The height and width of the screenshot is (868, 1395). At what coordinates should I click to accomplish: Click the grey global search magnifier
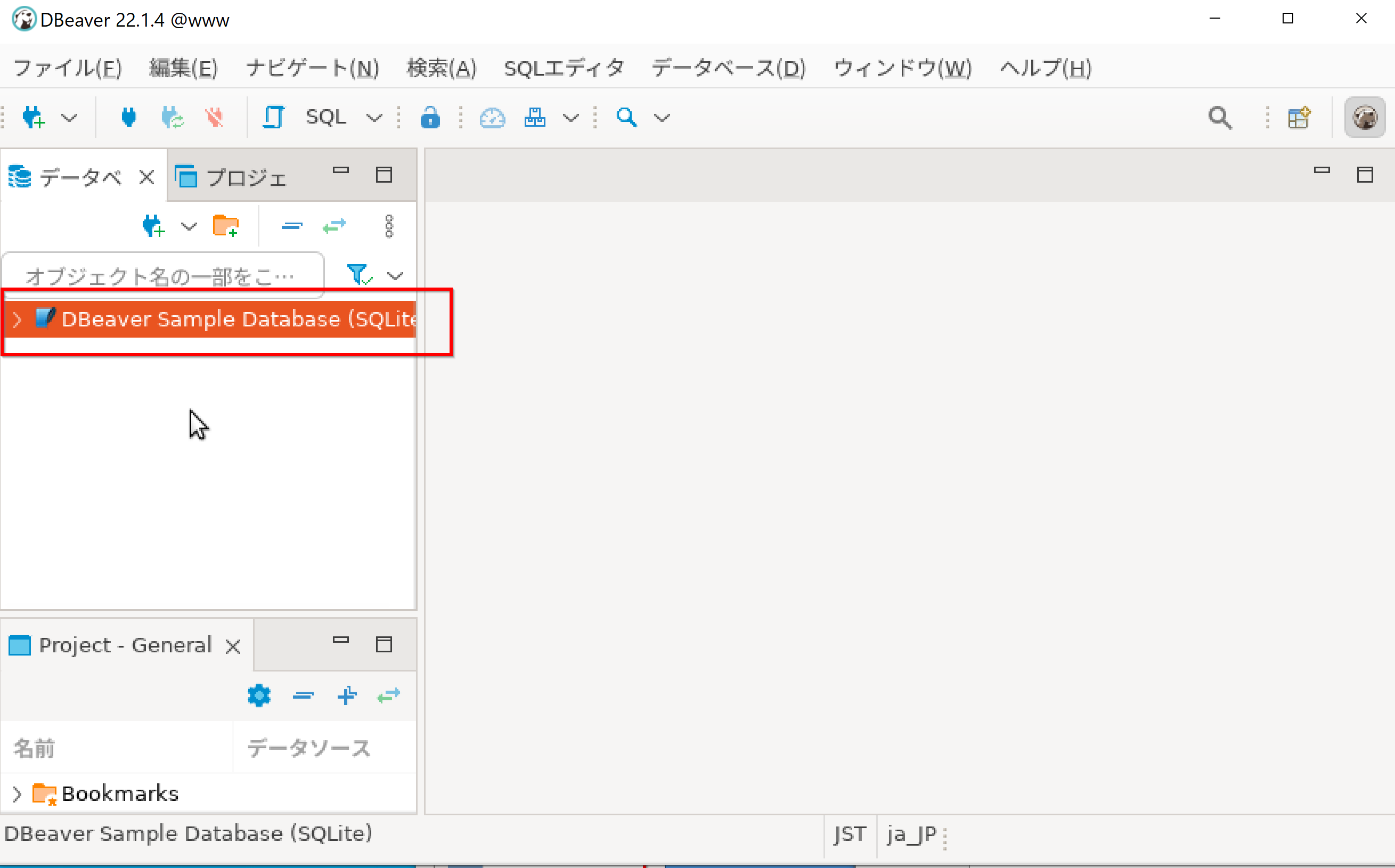pos(1220,118)
